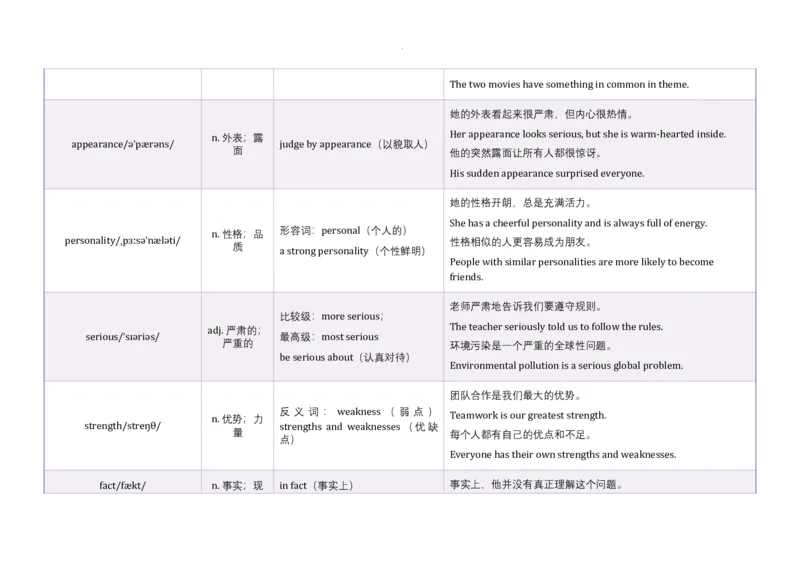Click the line "比较级: more serious;"

point(332,316)
